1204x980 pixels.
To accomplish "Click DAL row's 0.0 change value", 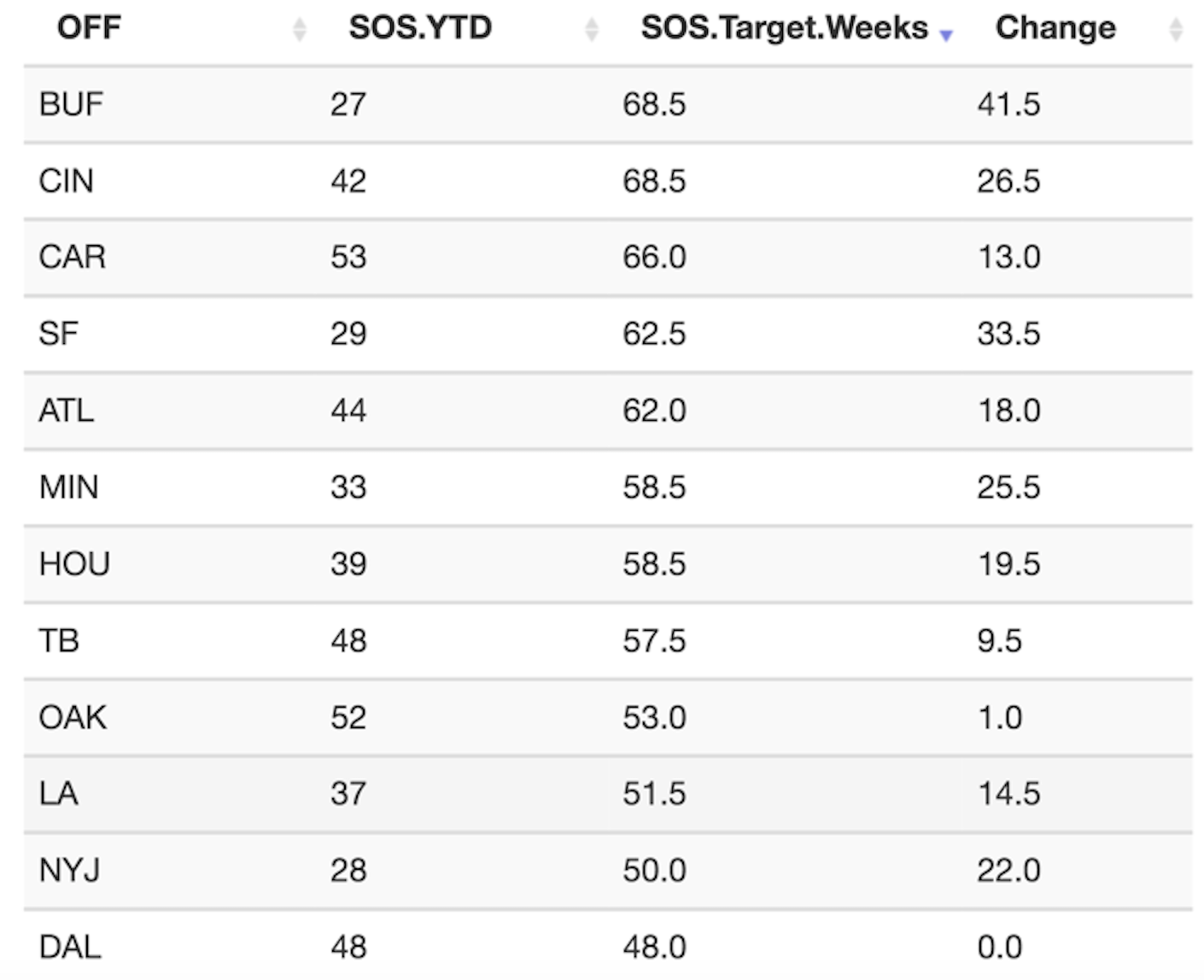I will (x=999, y=948).
